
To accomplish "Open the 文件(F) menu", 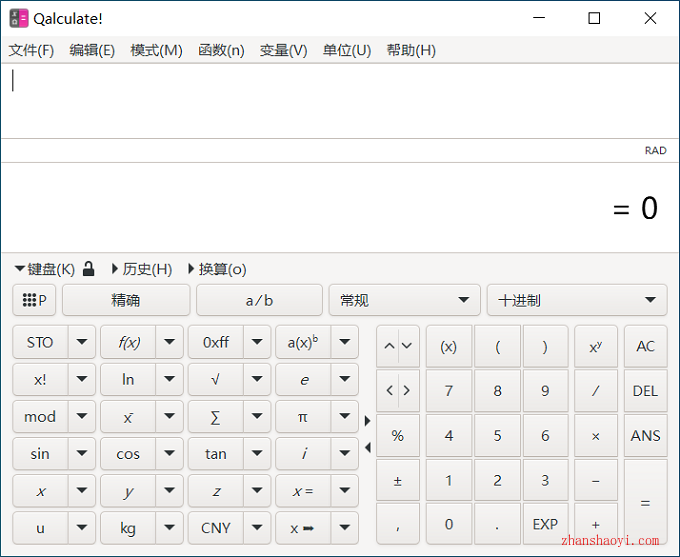I will click(31, 50).
